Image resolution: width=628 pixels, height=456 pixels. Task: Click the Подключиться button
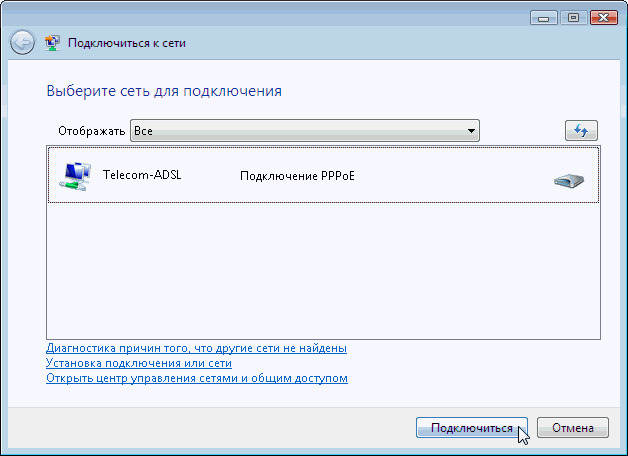tap(472, 428)
